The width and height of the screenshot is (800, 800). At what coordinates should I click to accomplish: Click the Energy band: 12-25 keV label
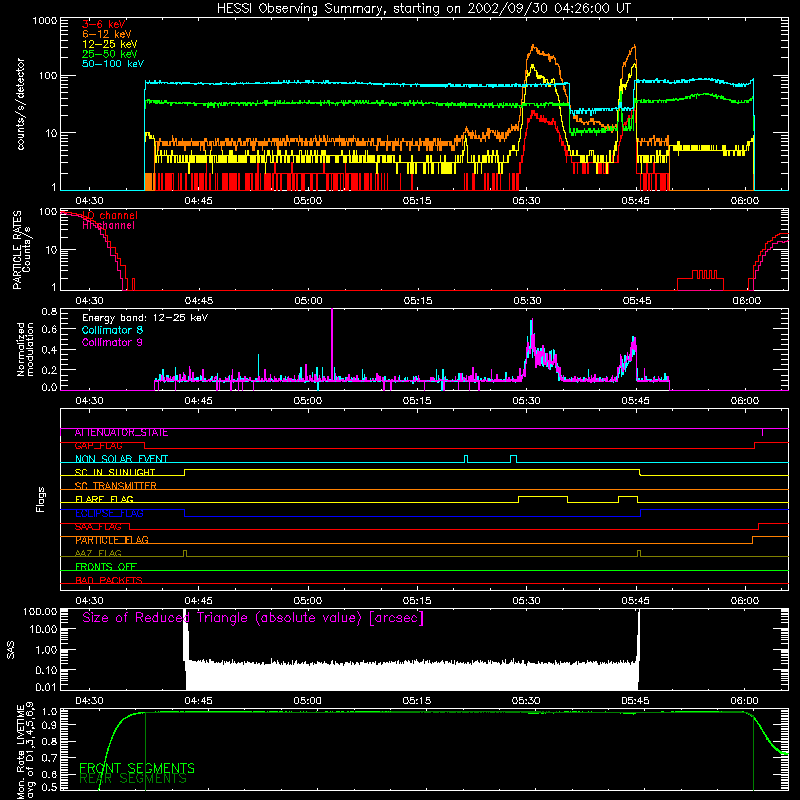(x=145, y=318)
